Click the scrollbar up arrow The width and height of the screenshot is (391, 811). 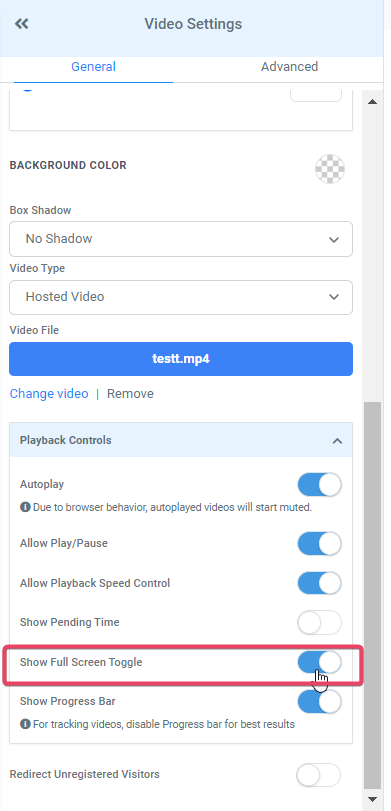[x=372, y=102]
